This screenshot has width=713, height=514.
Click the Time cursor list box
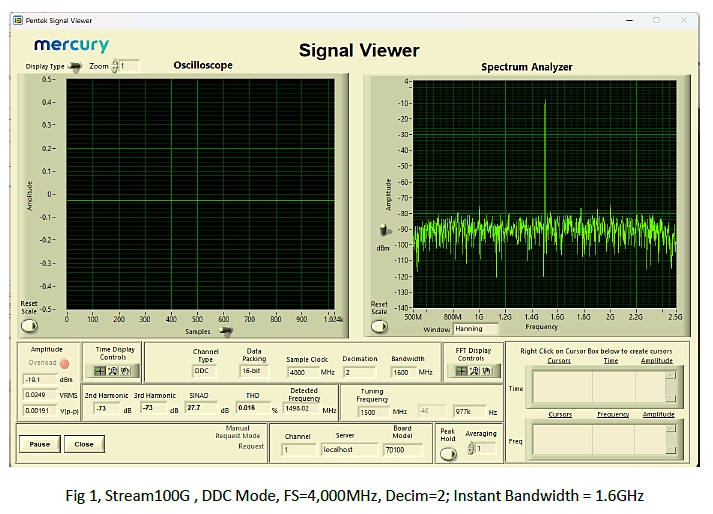(x=604, y=387)
